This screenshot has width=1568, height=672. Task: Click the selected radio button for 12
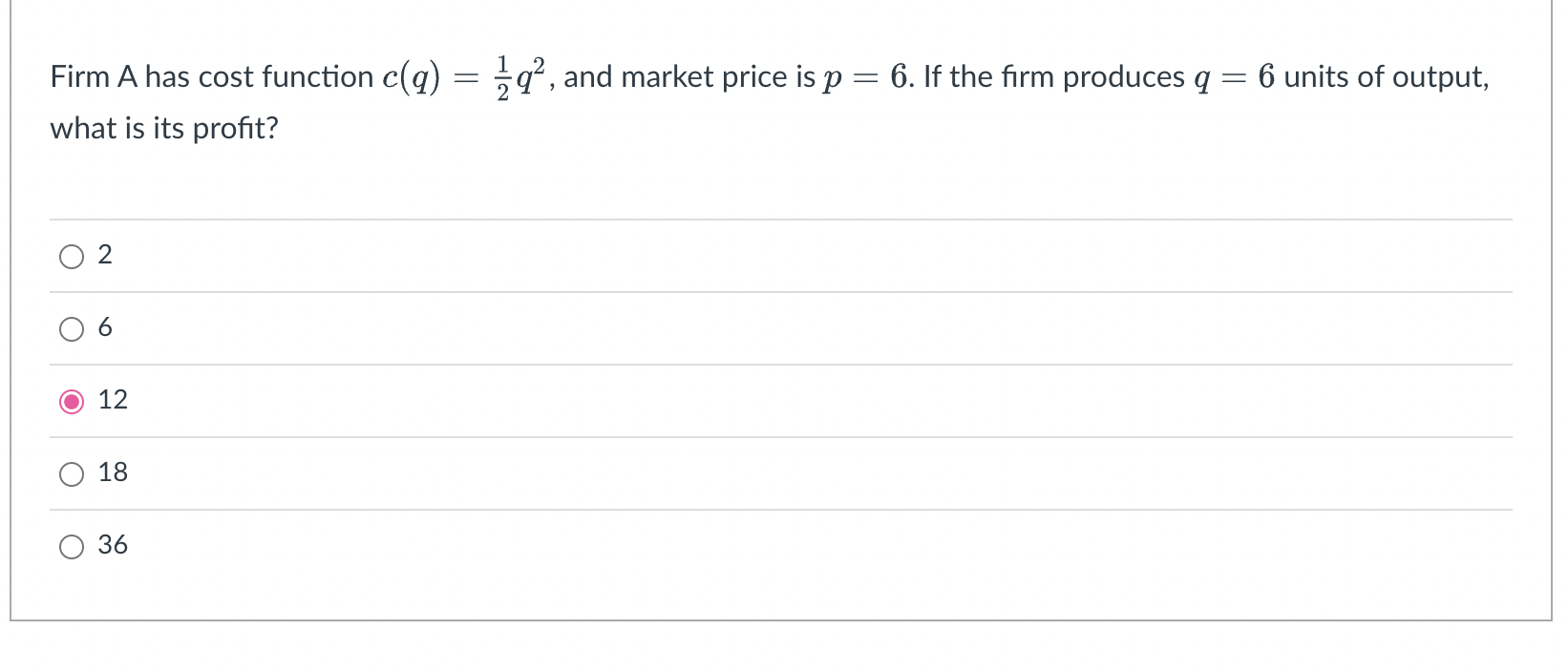pyautogui.click(x=72, y=401)
